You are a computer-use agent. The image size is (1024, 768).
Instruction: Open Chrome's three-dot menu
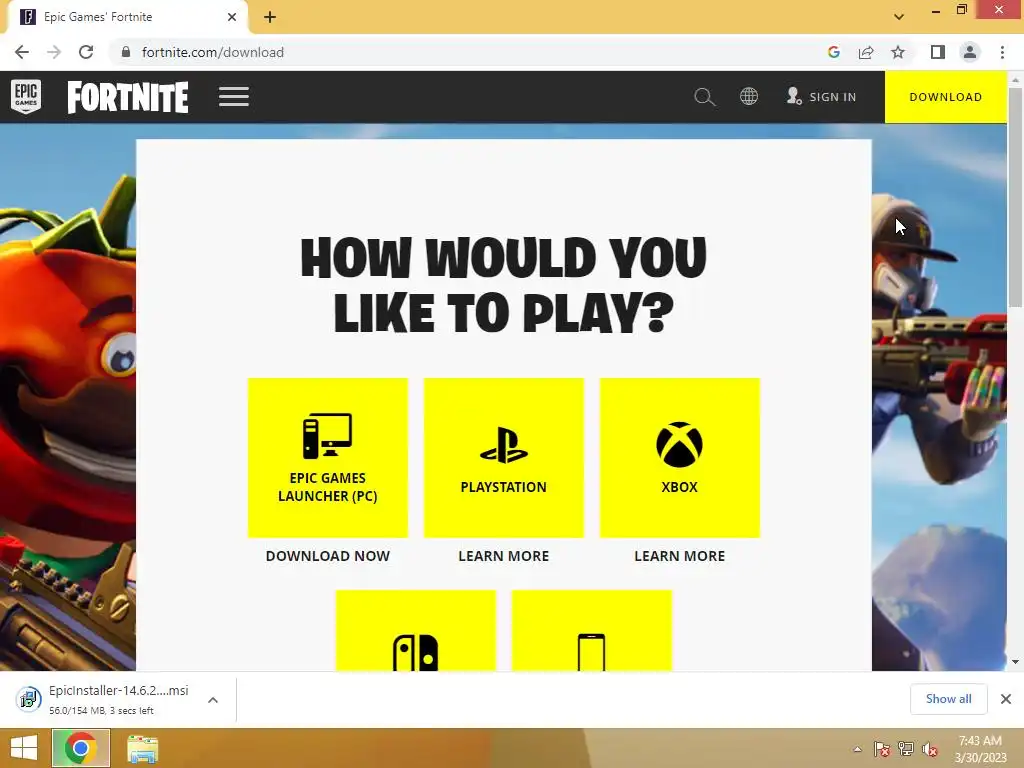(x=1002, y=52)
